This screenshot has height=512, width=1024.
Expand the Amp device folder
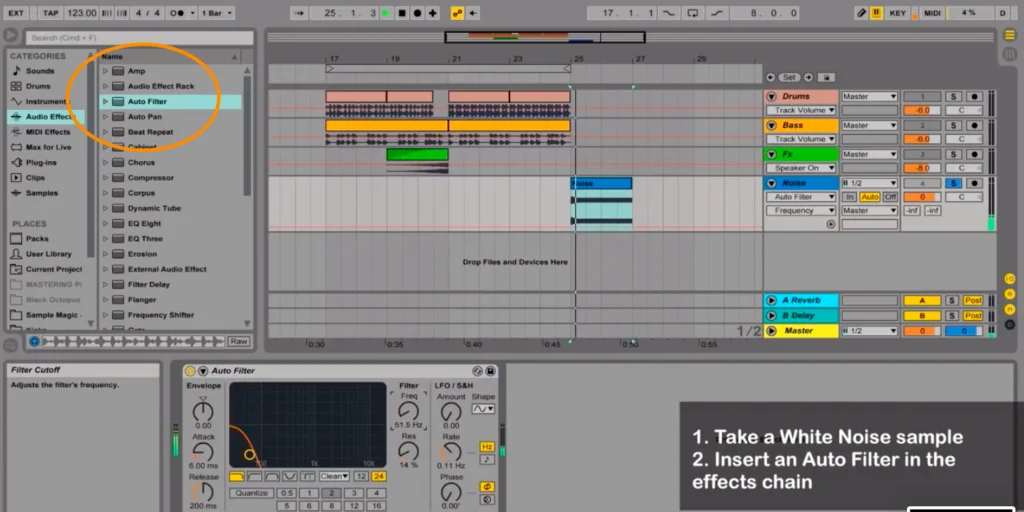104,71
